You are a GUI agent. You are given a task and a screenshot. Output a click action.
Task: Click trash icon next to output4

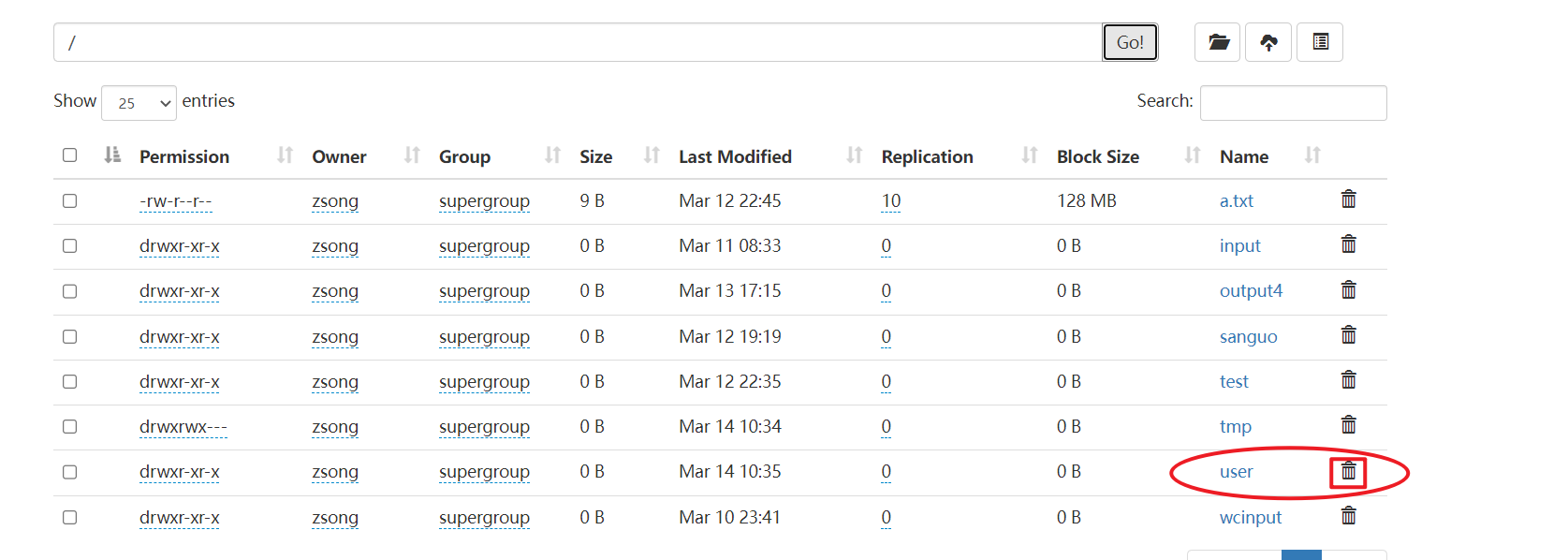1348,290
